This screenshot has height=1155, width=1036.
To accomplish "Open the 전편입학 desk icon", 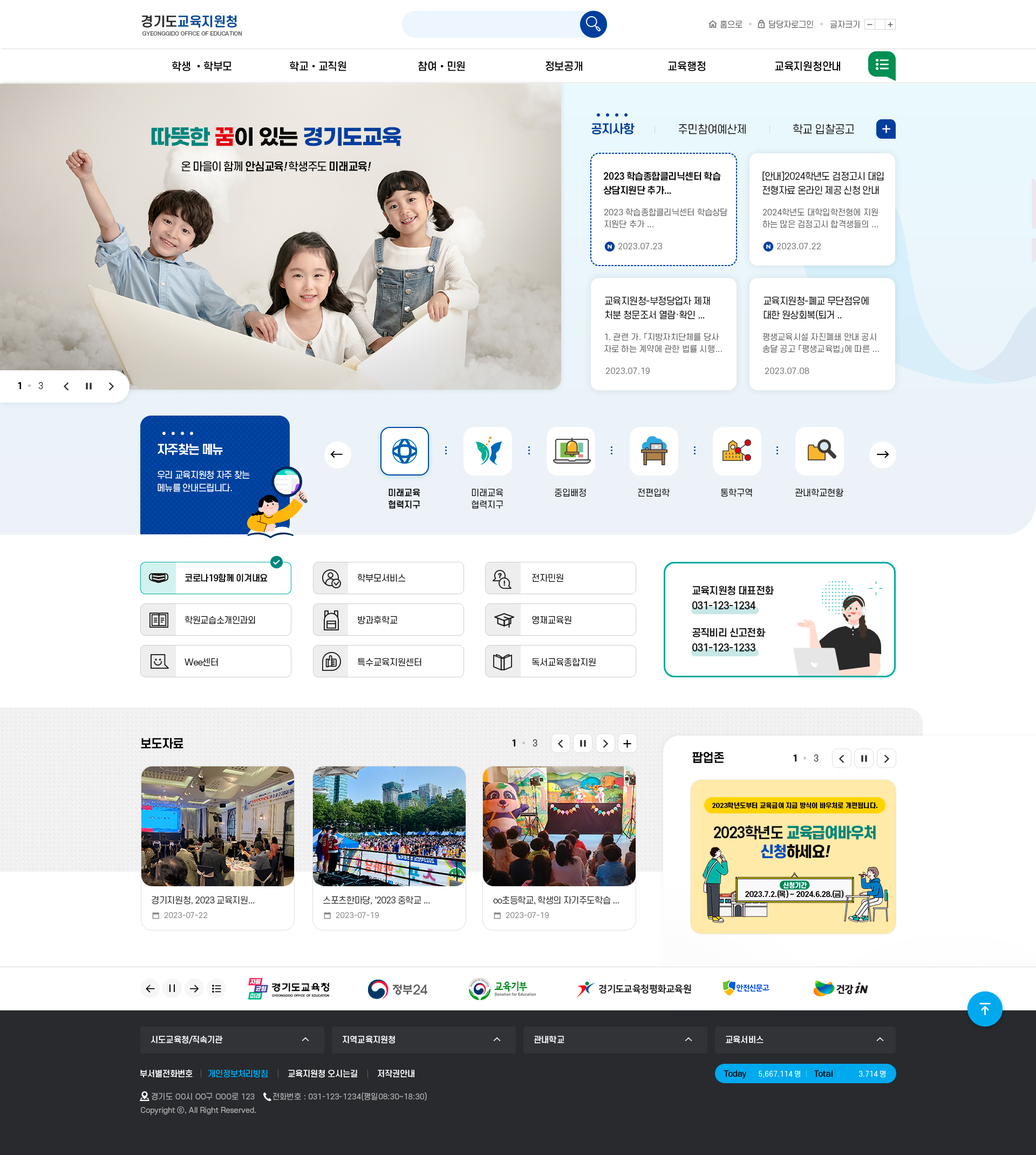I will coord(653,451).
